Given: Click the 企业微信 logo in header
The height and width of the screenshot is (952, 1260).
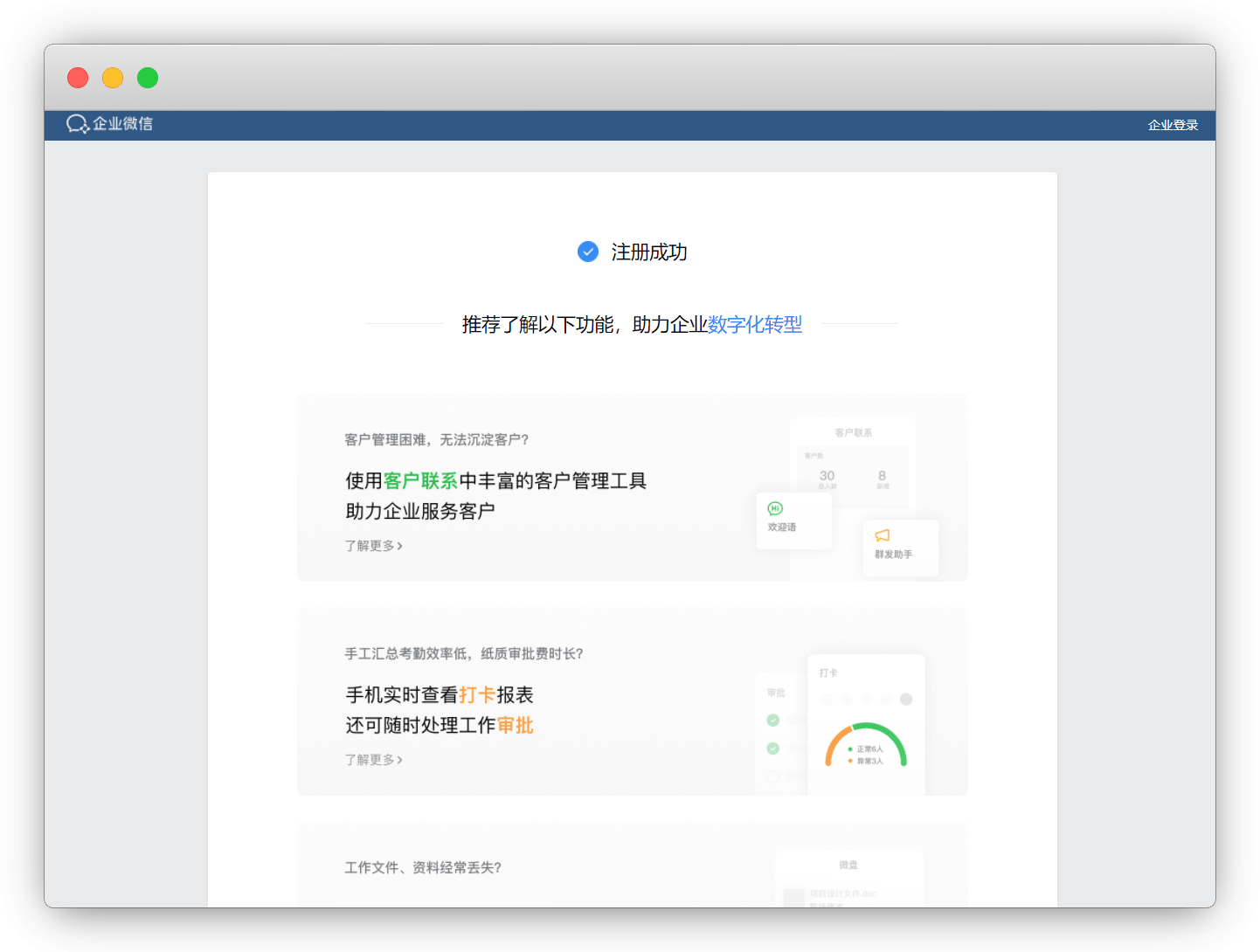Looking at the screenshot, I should click(110, 124).
